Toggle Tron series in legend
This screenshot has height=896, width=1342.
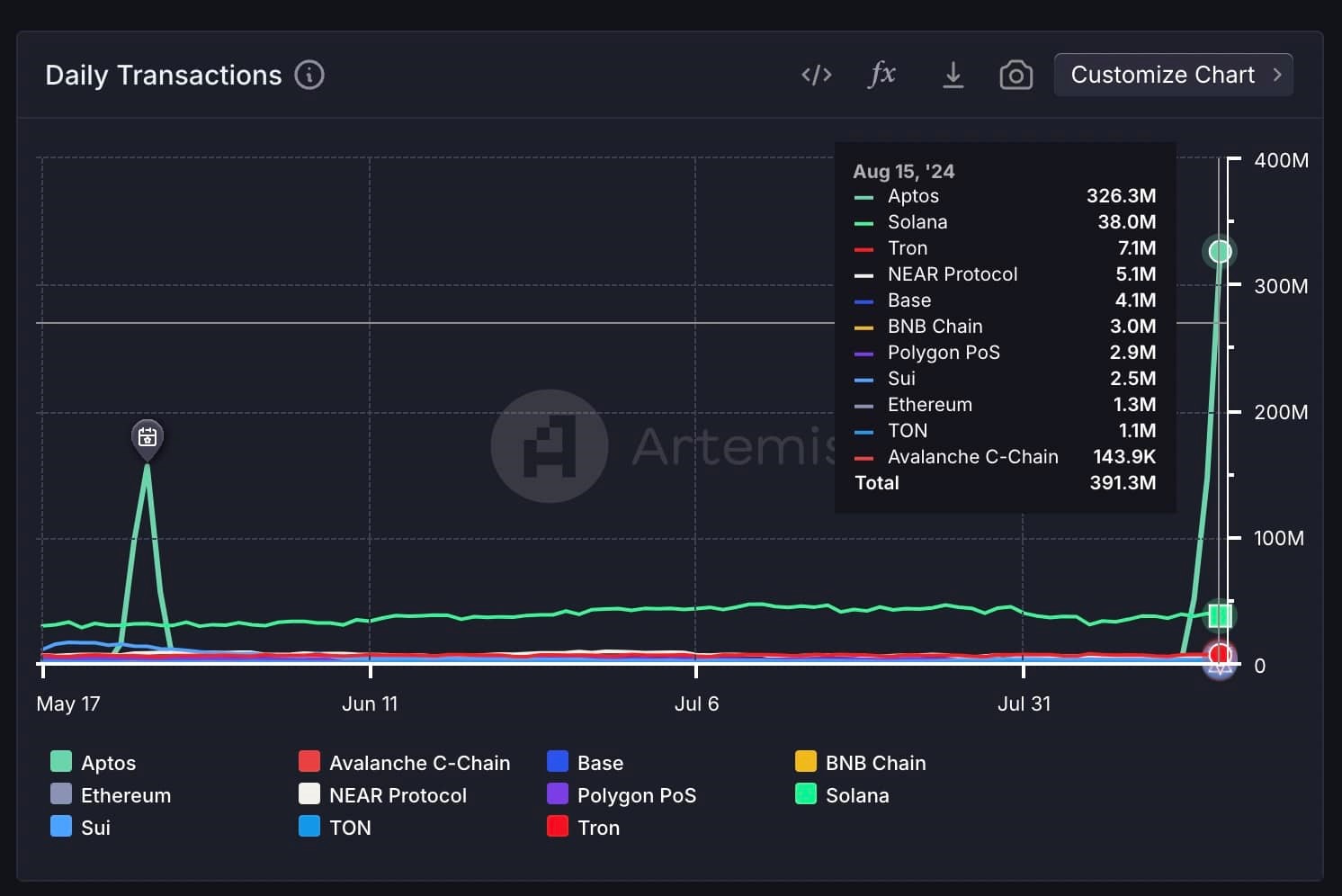click(583, 827)
